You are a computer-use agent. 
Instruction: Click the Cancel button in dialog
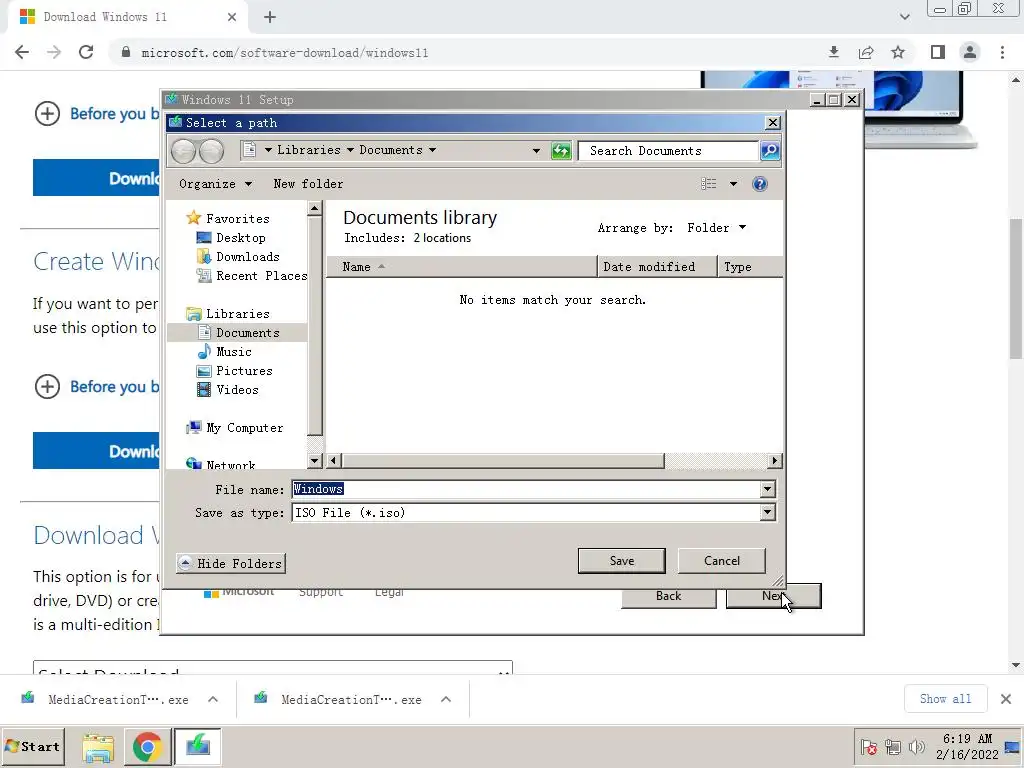722,561
